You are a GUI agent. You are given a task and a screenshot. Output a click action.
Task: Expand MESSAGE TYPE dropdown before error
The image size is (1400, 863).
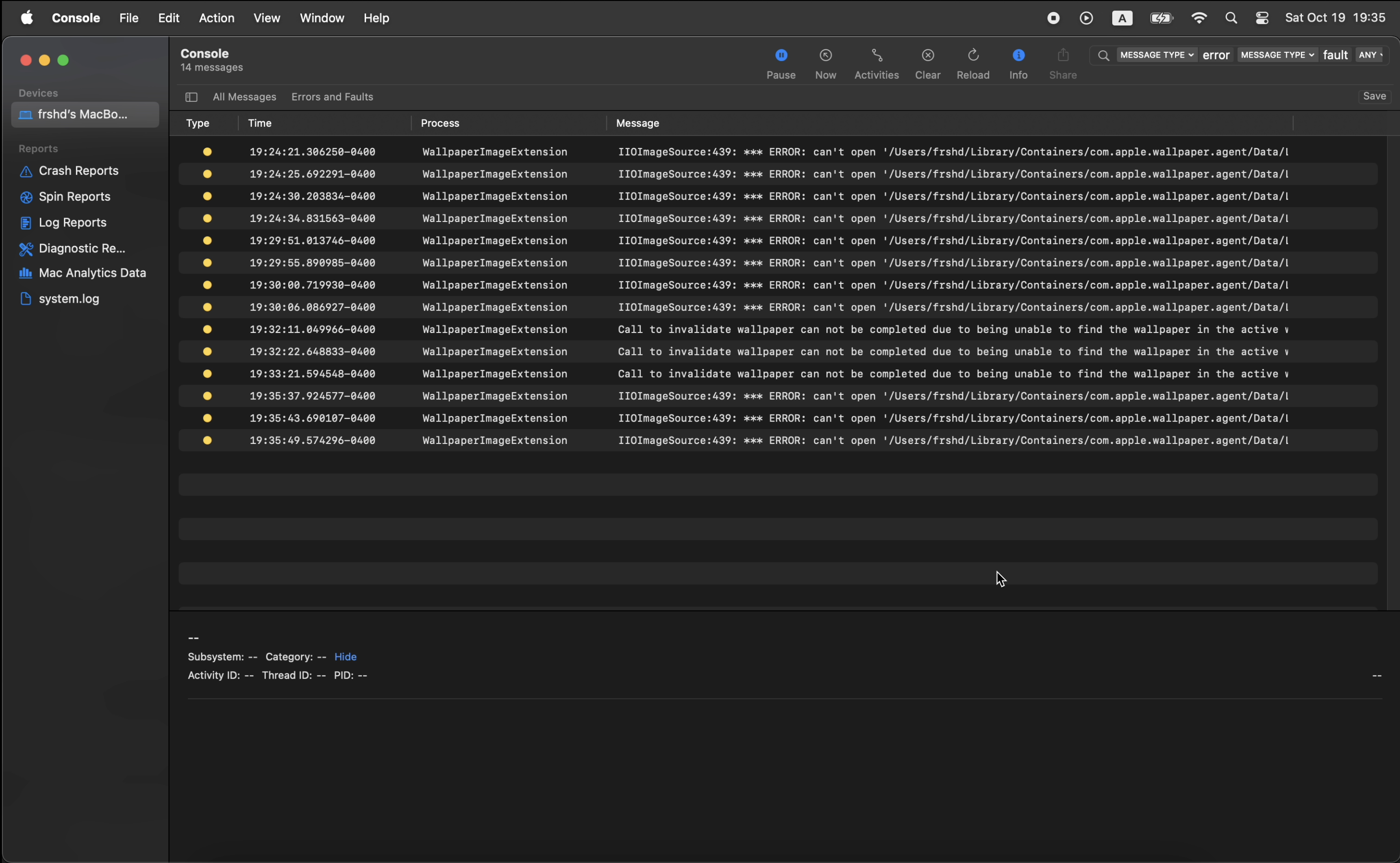tap(1156, 55)
